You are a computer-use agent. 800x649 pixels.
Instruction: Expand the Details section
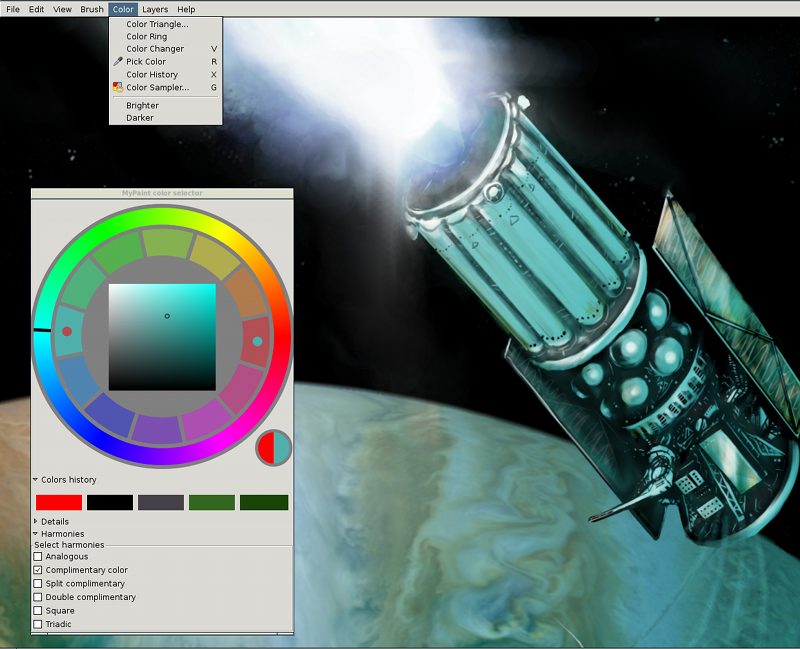click(x=36, y=521)
